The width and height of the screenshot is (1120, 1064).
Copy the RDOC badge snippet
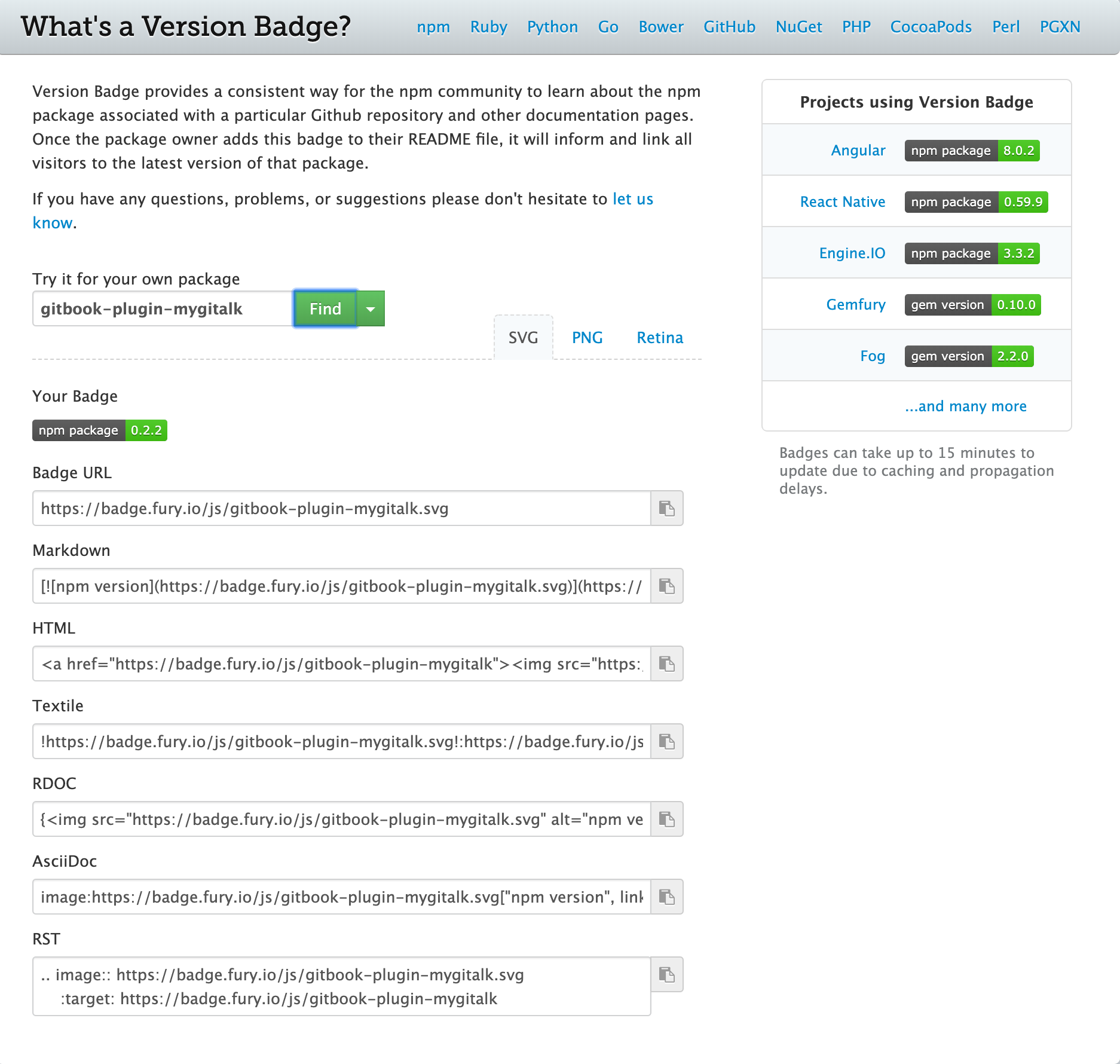667,820
